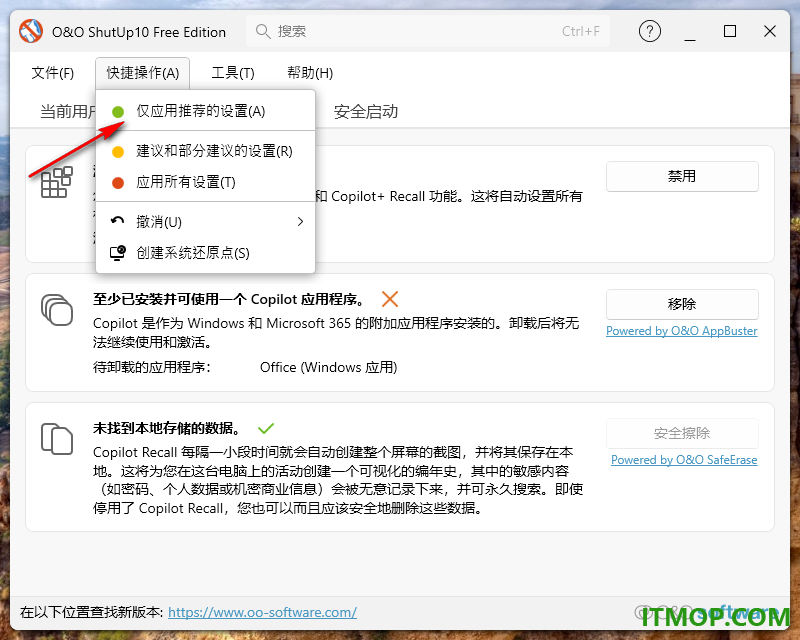Open the help question mark icon
The width and height of the screenshot is (800, 640).
[x=649, y=31]
